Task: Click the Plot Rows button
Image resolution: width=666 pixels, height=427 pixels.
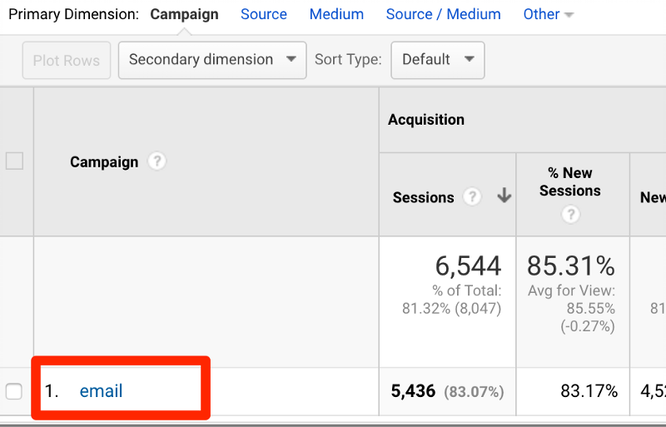Action: pyautogui.click(x=67, y=61)
